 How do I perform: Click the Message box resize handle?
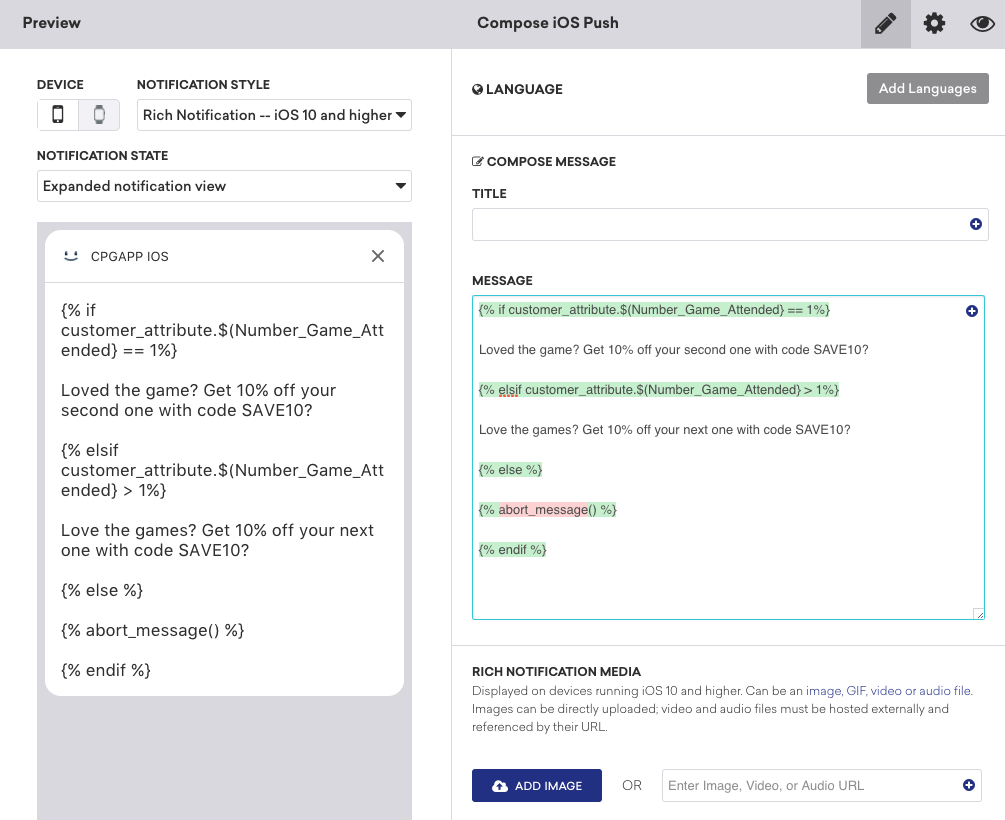pos(979,614)
